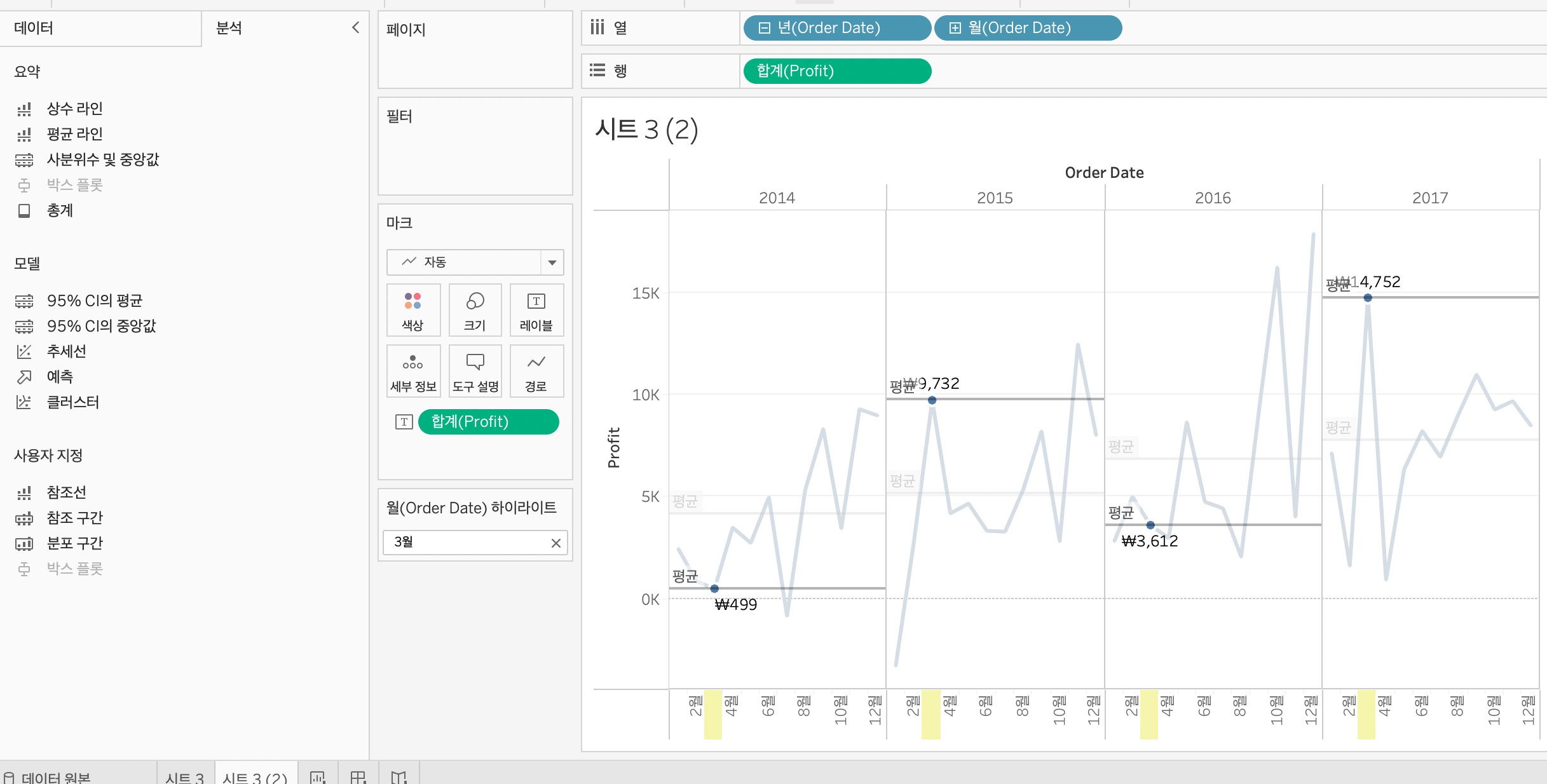This screenshot has width=1547, height=784.
Task: Click the new story icon
Action: coord(399,776)
